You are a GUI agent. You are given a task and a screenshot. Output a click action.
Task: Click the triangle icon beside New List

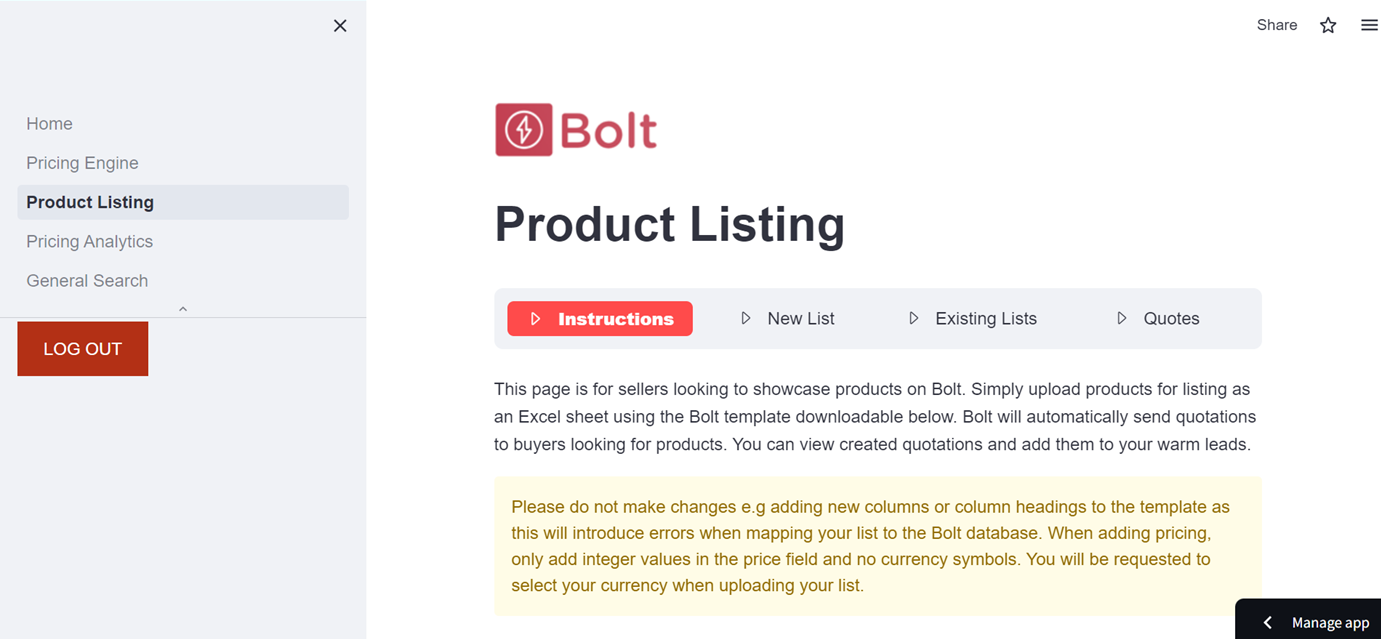pyautogui.click(x=746, y=317)
